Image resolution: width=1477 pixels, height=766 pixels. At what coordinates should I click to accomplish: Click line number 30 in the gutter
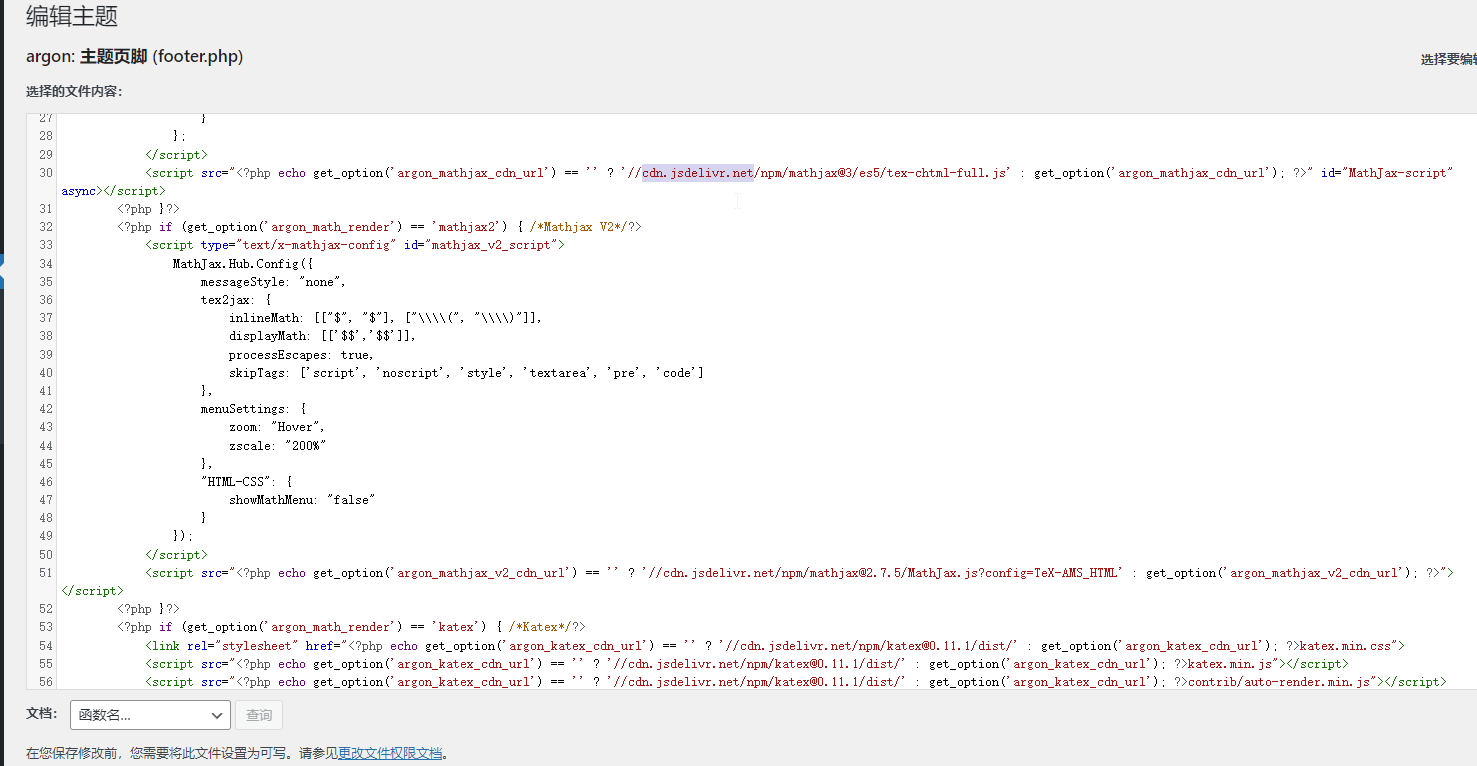46,173
